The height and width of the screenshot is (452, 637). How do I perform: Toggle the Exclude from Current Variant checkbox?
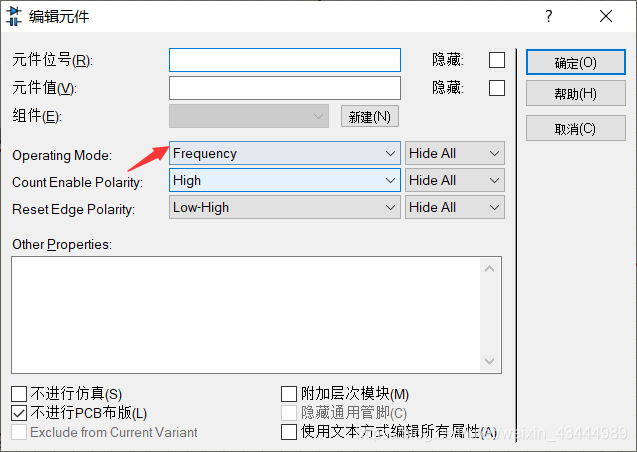(x=19, y=432)
